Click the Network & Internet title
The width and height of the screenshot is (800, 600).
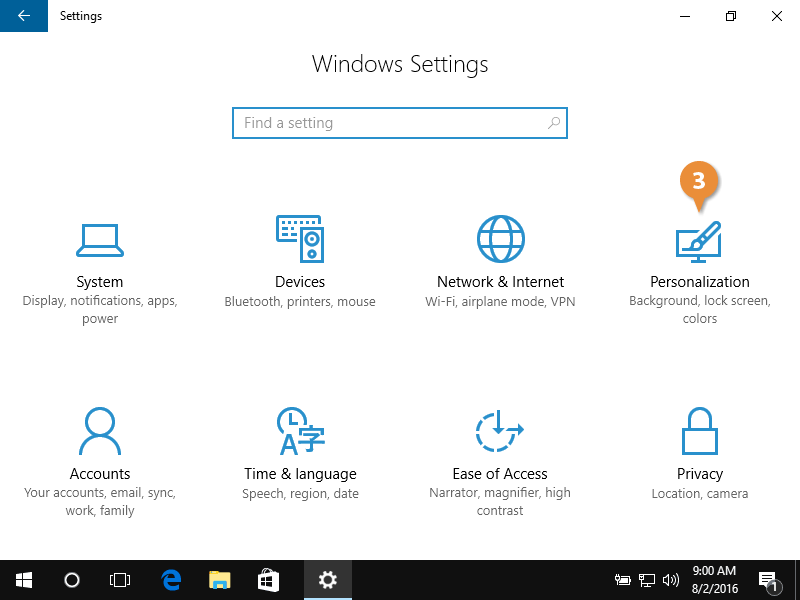[x=501, y=282]
